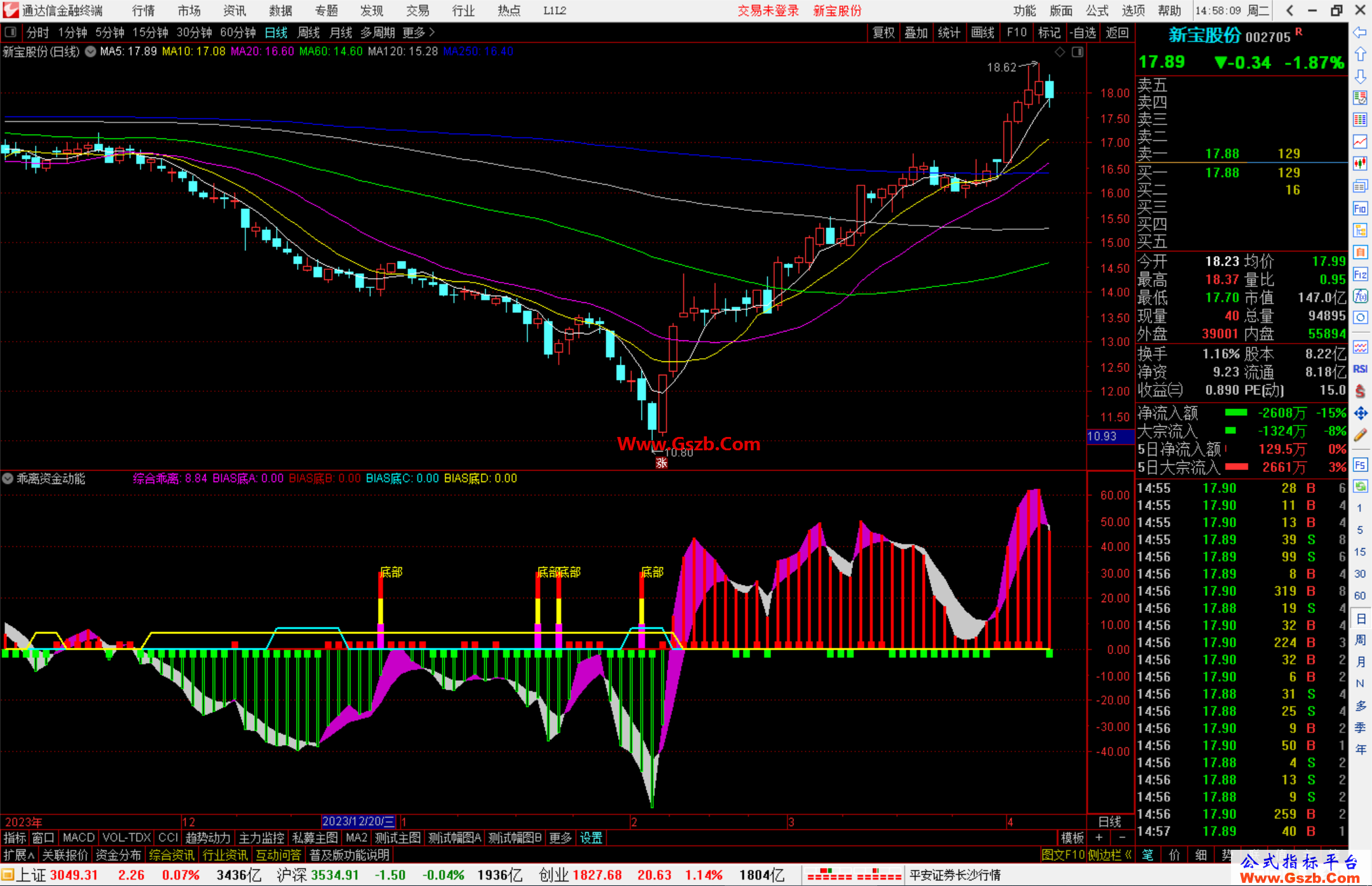This screenshot has height=886, width=1372.
Task: Click the panel layout icon beside diamond
Action: point(1077,52)
